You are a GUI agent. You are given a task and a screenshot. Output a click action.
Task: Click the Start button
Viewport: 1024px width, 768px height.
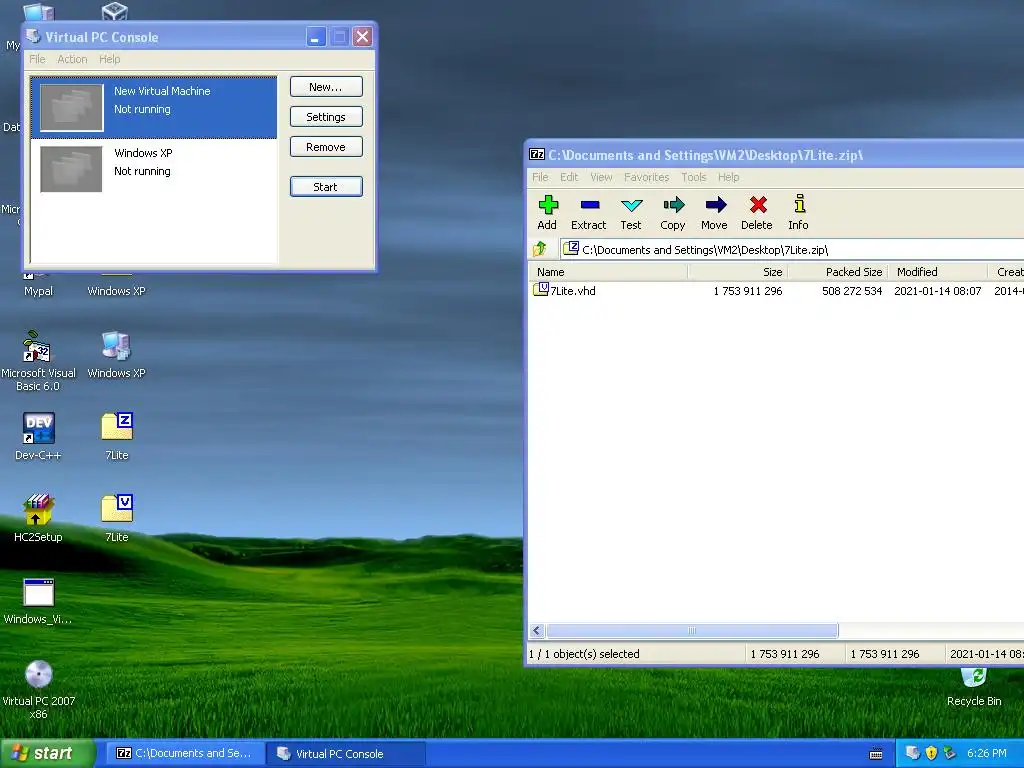47,753
